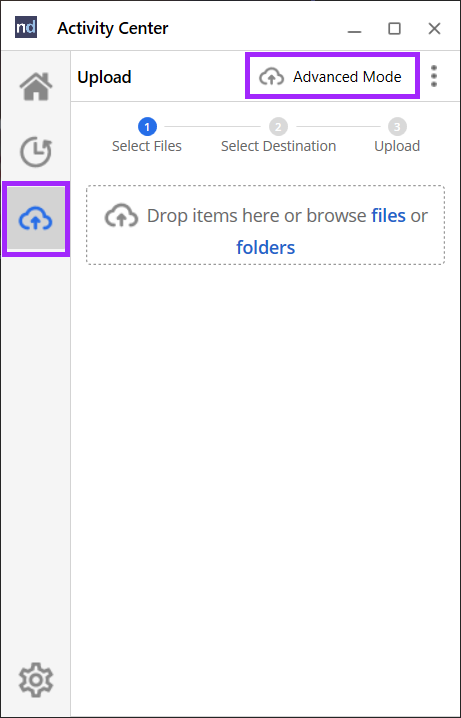Screen dimensions: 461x718
Task: Select the Select Files step label
Action: point(147,146)
